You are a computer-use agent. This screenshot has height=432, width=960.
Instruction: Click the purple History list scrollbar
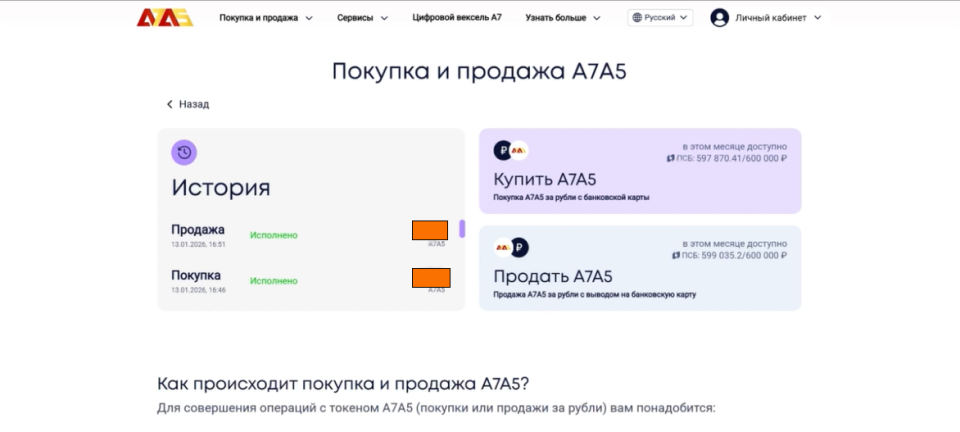462,229
